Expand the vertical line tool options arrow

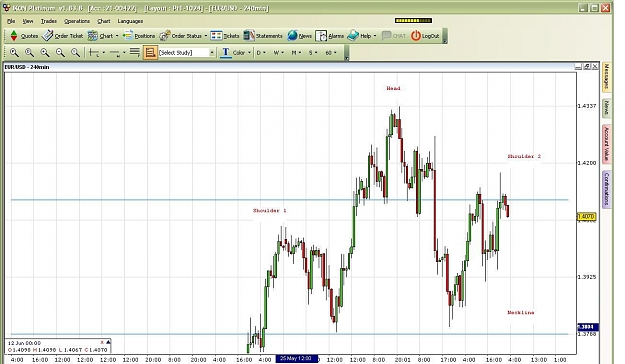click(104, 53)
